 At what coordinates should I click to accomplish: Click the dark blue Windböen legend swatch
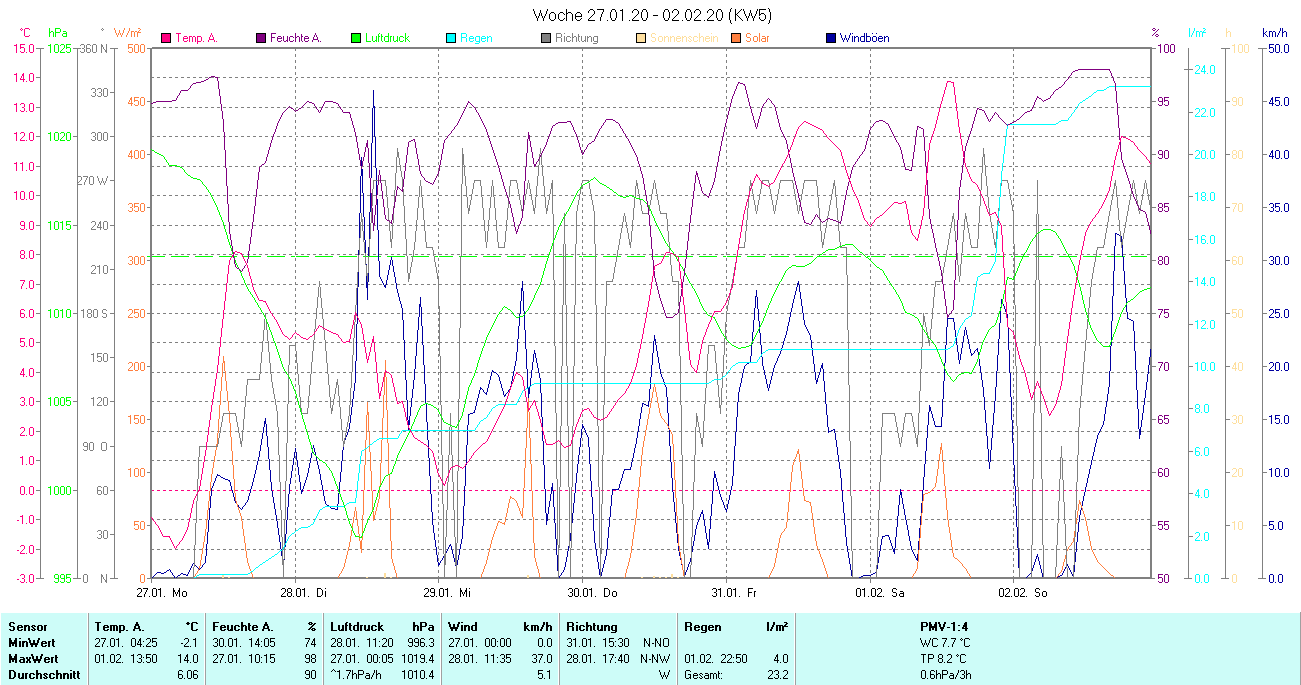tap(831, 38)
